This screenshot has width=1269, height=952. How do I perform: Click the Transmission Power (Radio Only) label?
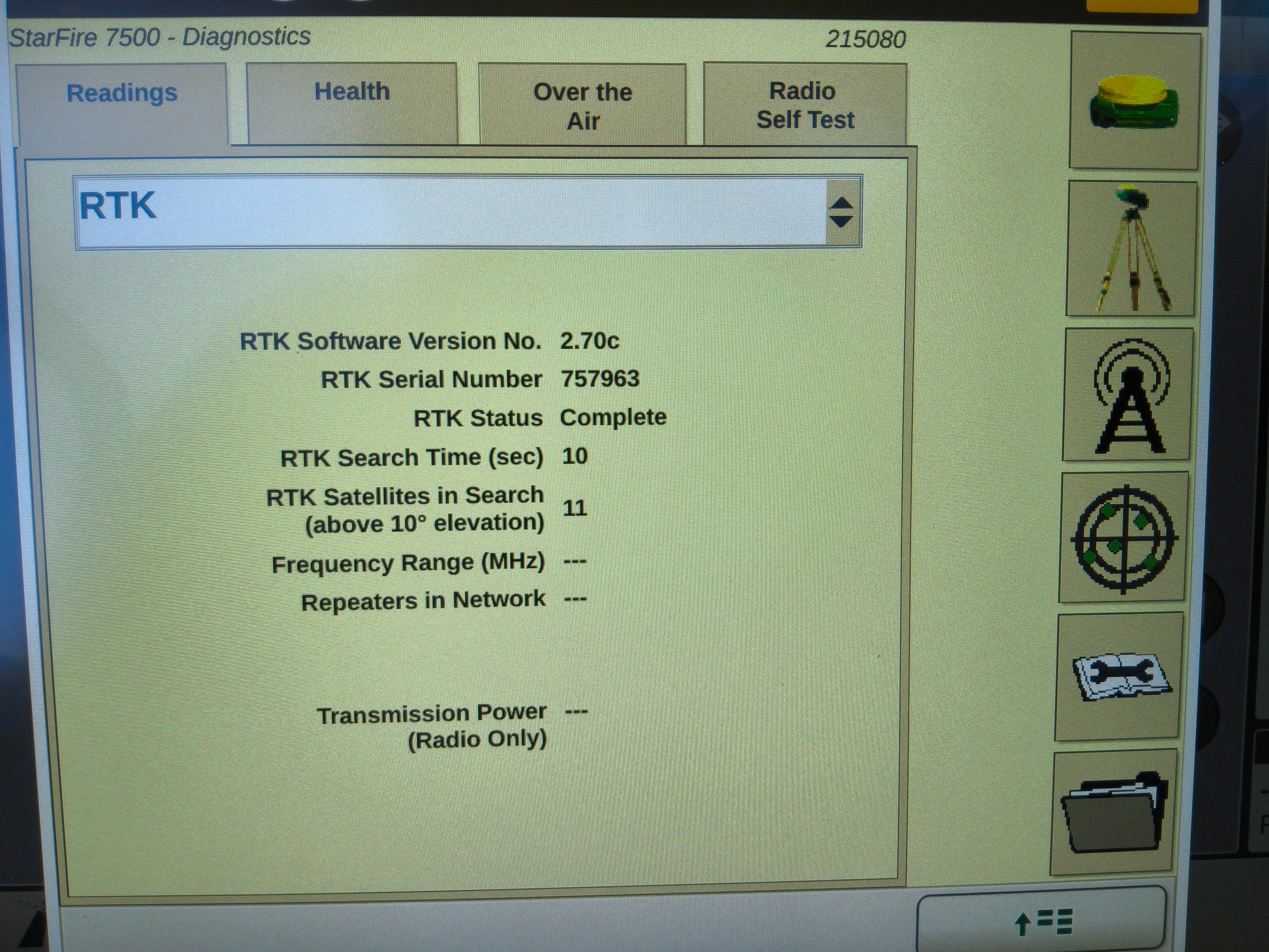[x=432, y=726]
